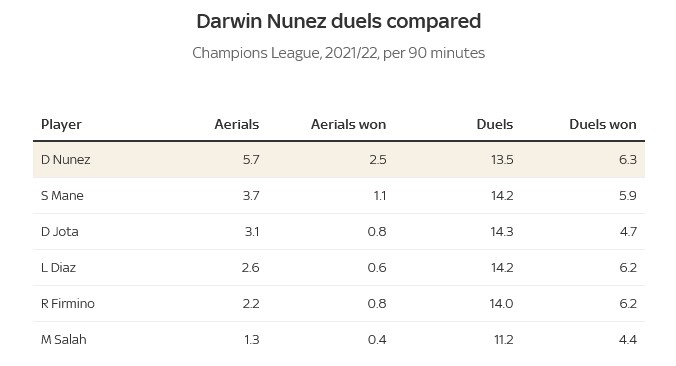Click the Duels column header

494,125
